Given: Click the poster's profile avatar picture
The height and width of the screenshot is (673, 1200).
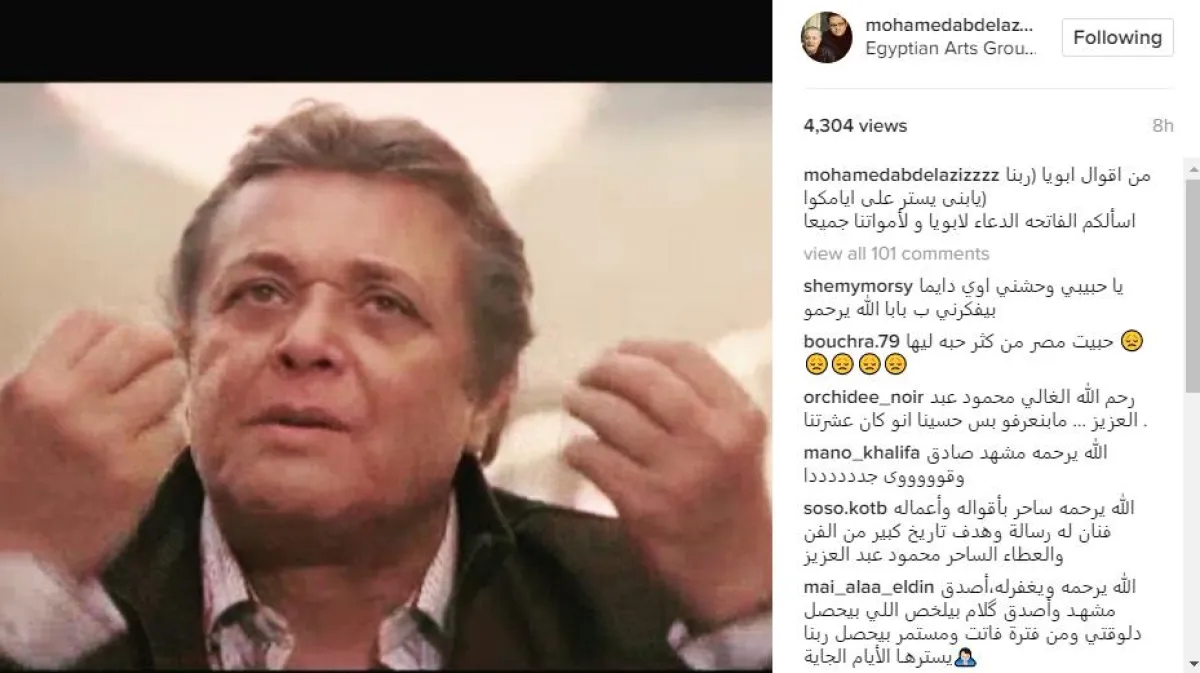Looking at the screenshot, I should click(x=826, y=38).
